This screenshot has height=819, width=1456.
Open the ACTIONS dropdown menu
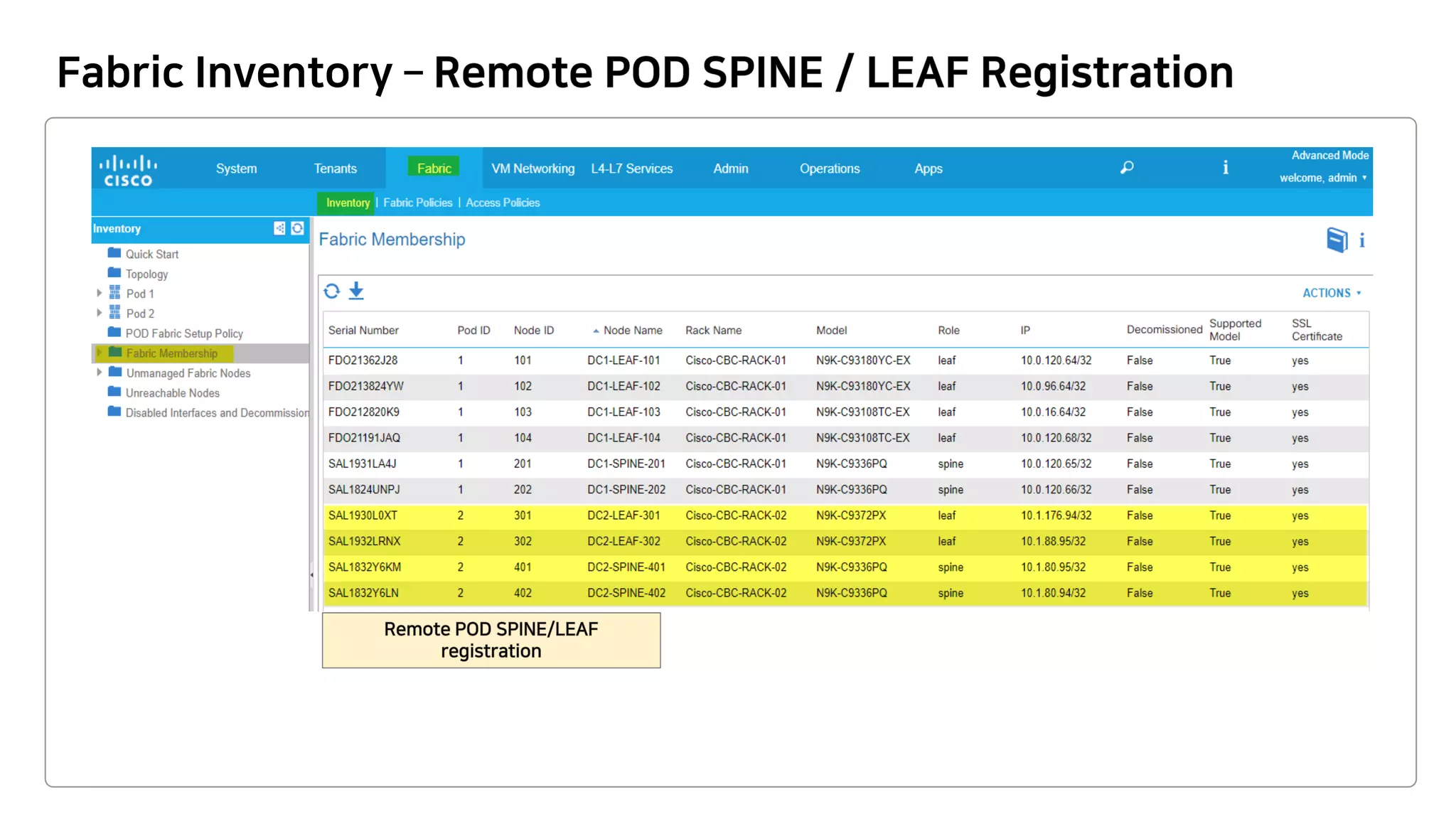click(x=1331, y=293)
